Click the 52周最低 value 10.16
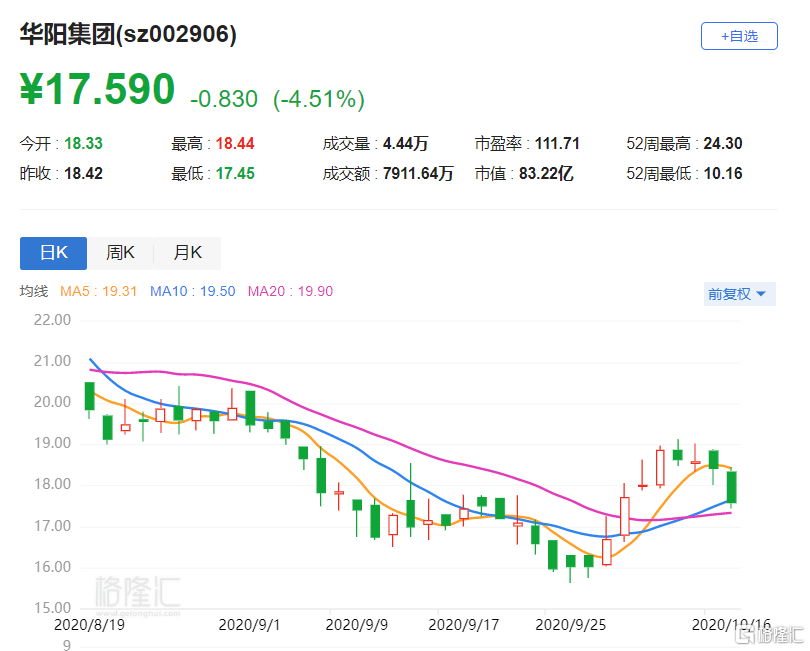Image resolution: width=810 pixels, height=651 pixels. point(723,173)
